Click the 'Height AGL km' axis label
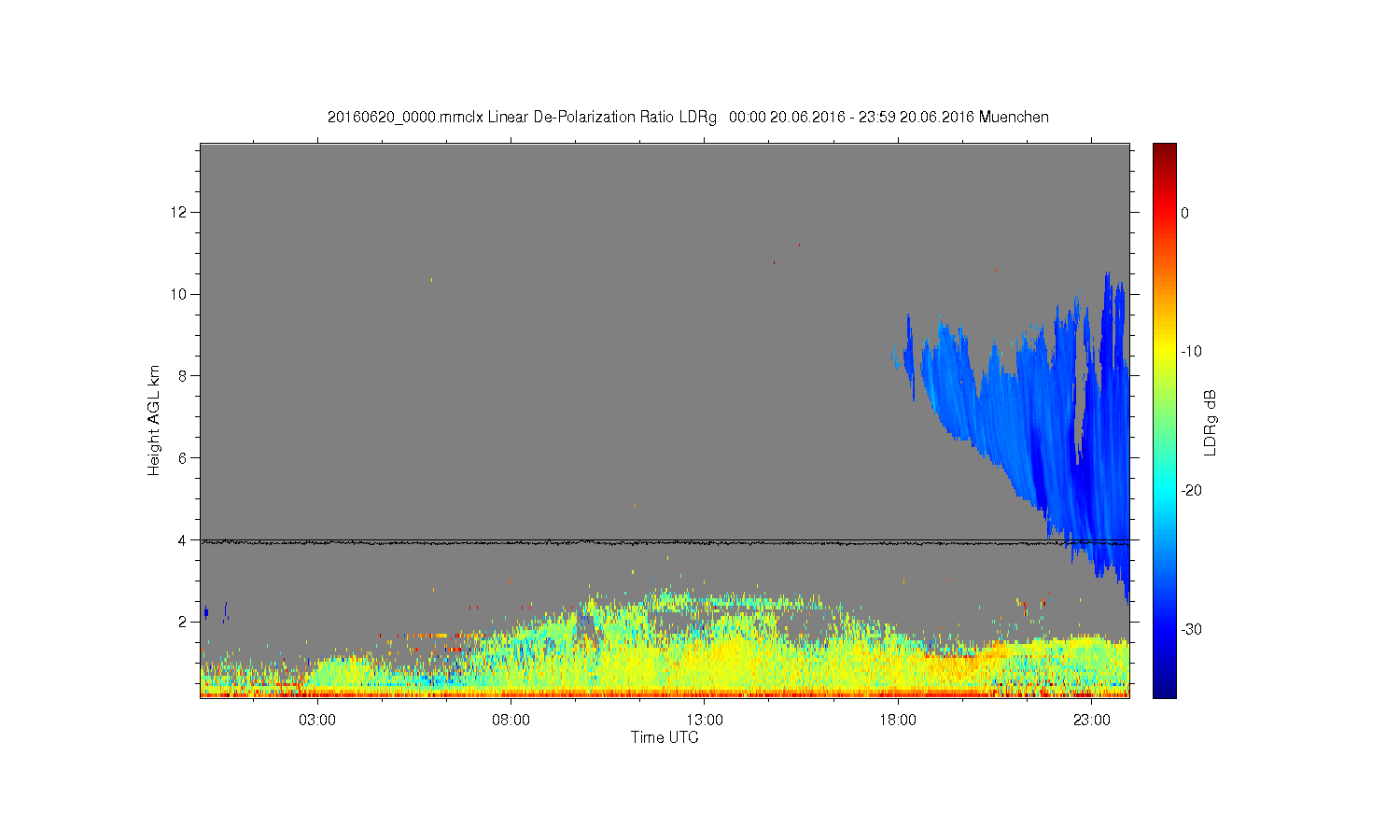Screen dimensions: 1400x840 pos(154,420)
